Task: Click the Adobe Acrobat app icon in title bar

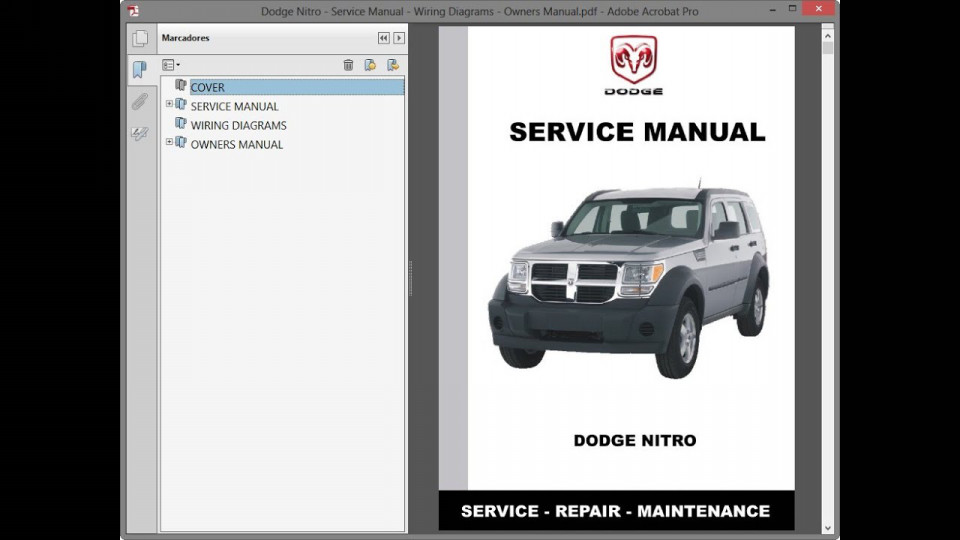Action: pos(133,10)
